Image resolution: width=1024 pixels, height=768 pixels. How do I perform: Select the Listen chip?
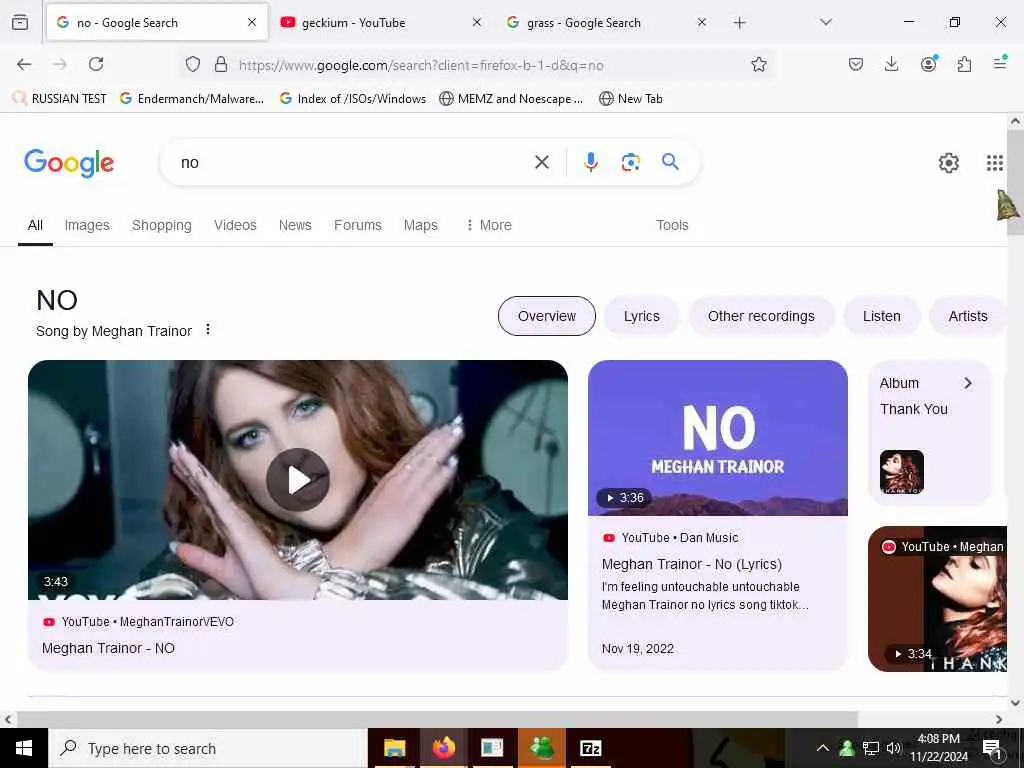(882, 316)
